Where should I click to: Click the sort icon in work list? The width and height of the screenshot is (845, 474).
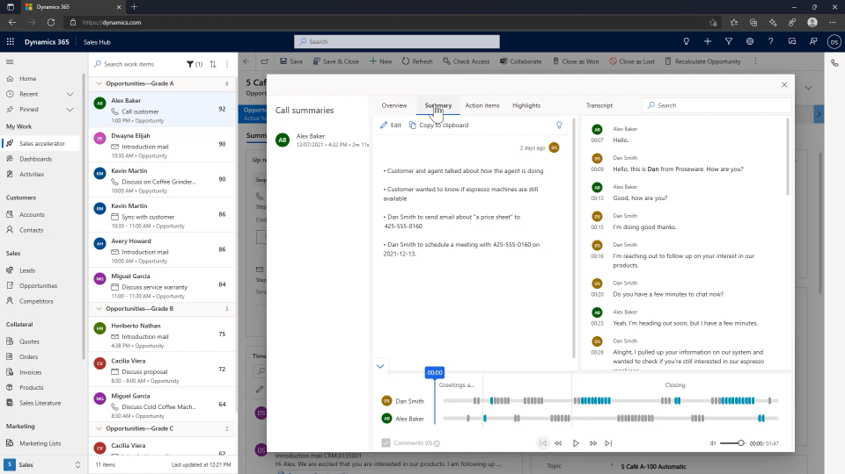tap(212, 64)
